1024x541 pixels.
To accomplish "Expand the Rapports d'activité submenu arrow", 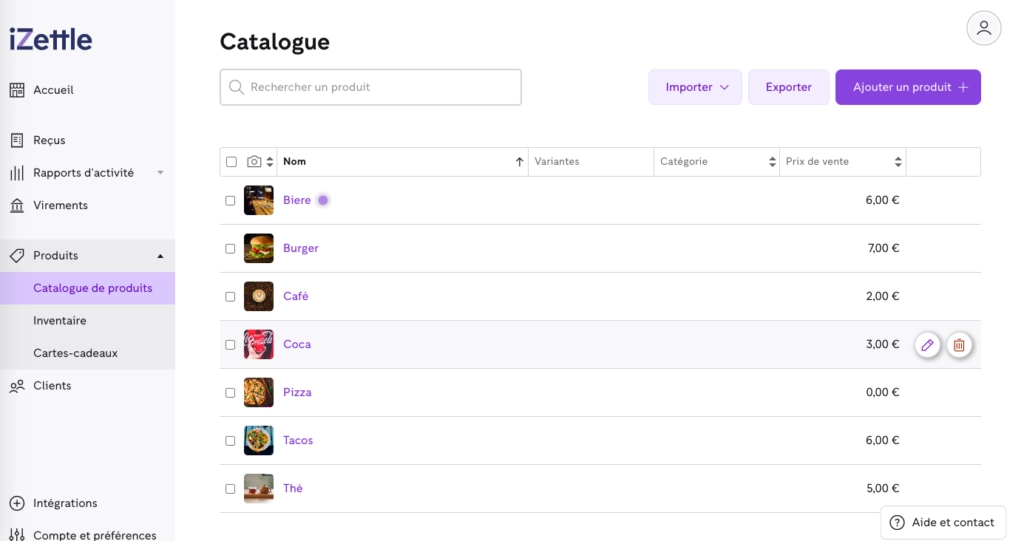I will 160,173.
